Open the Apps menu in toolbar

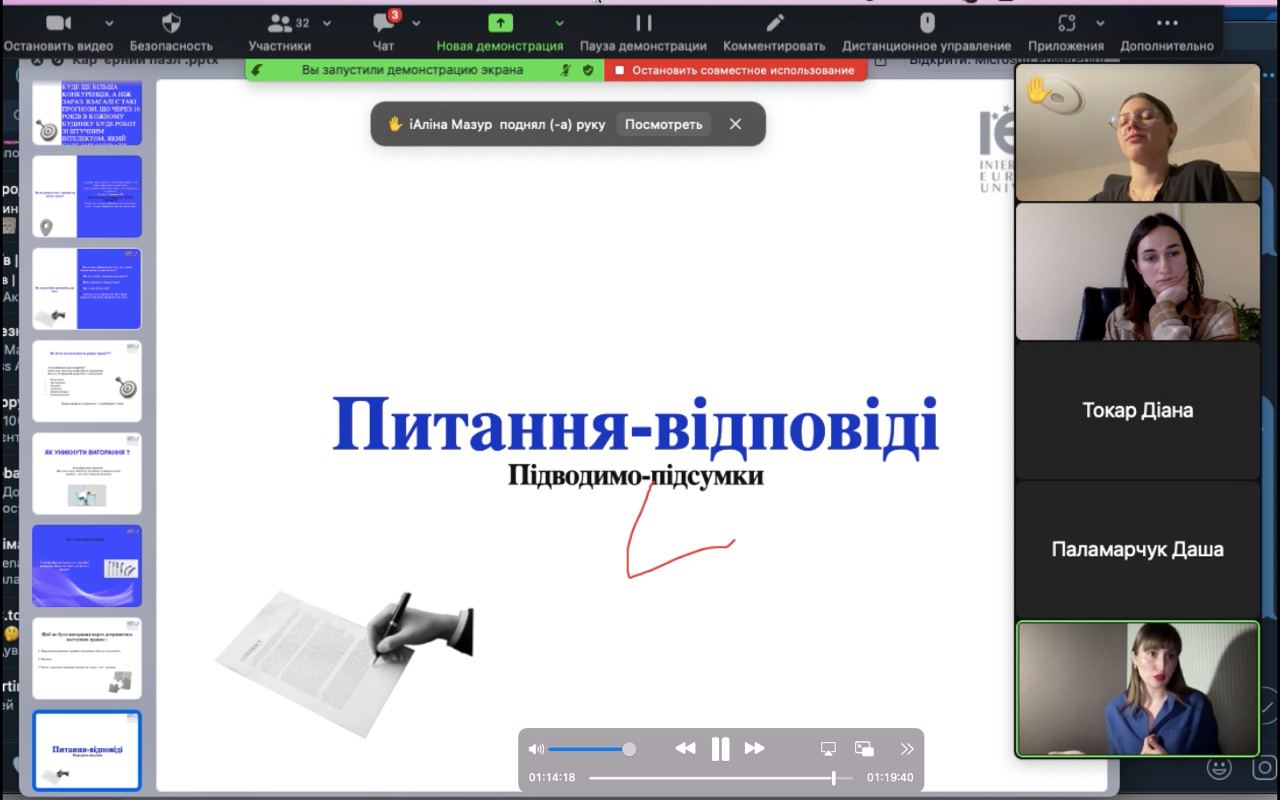[1066, 23]
